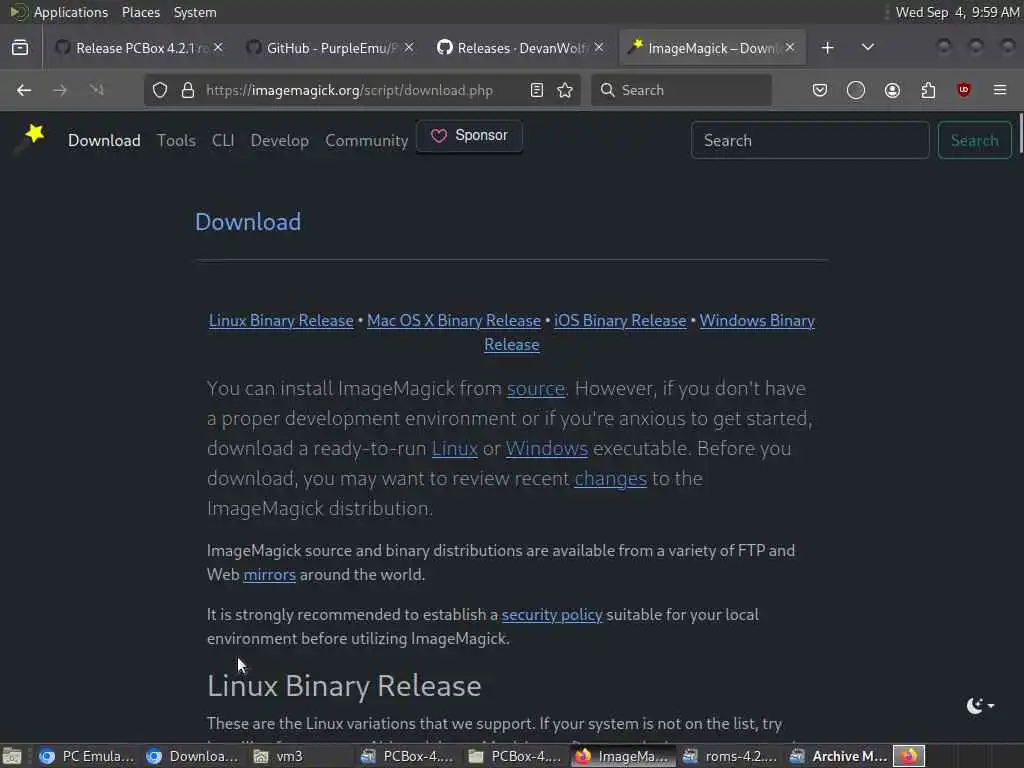Open the source link in paragraph

536,389
